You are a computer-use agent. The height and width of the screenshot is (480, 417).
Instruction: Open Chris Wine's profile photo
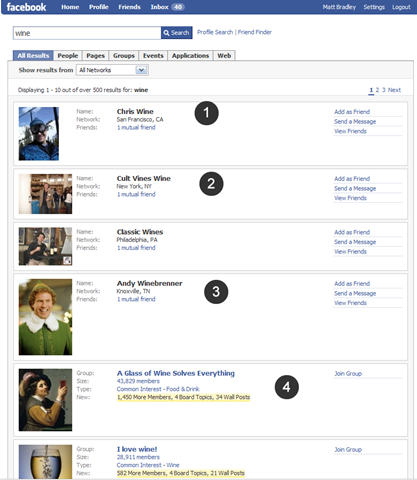39,134
